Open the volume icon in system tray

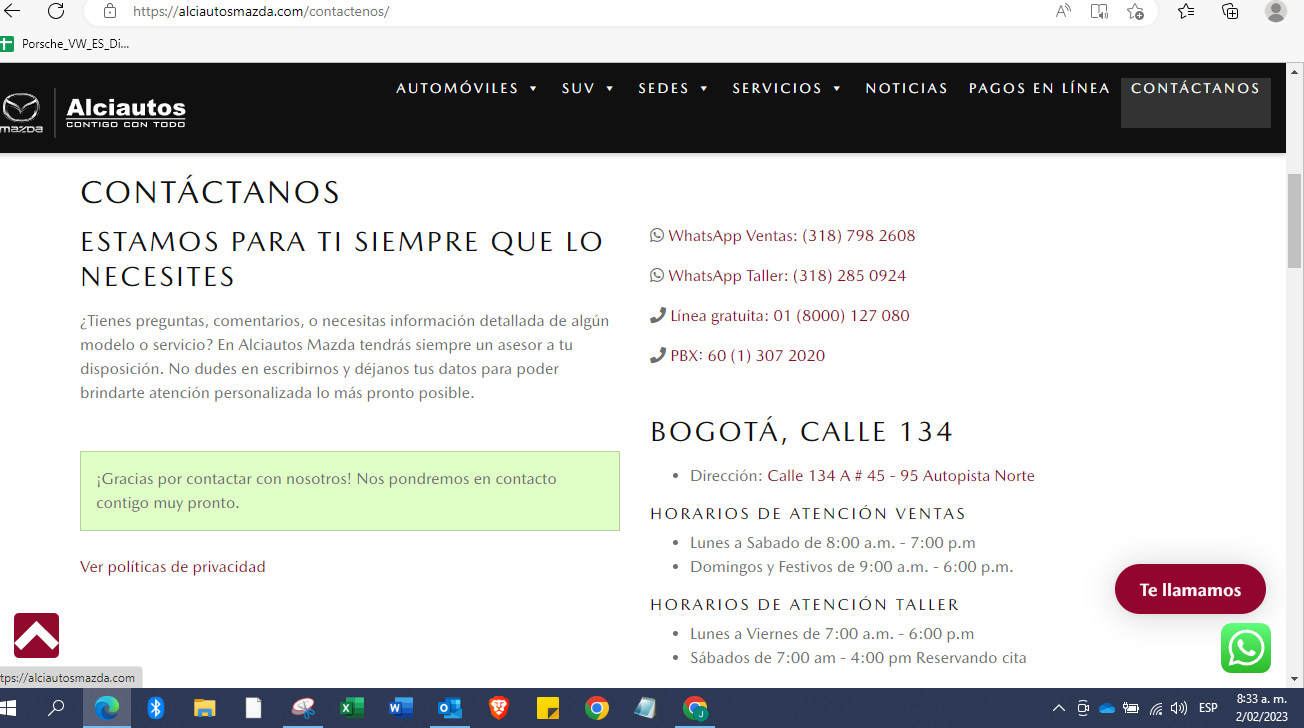pyautogui.click(x=1179, y=708)
